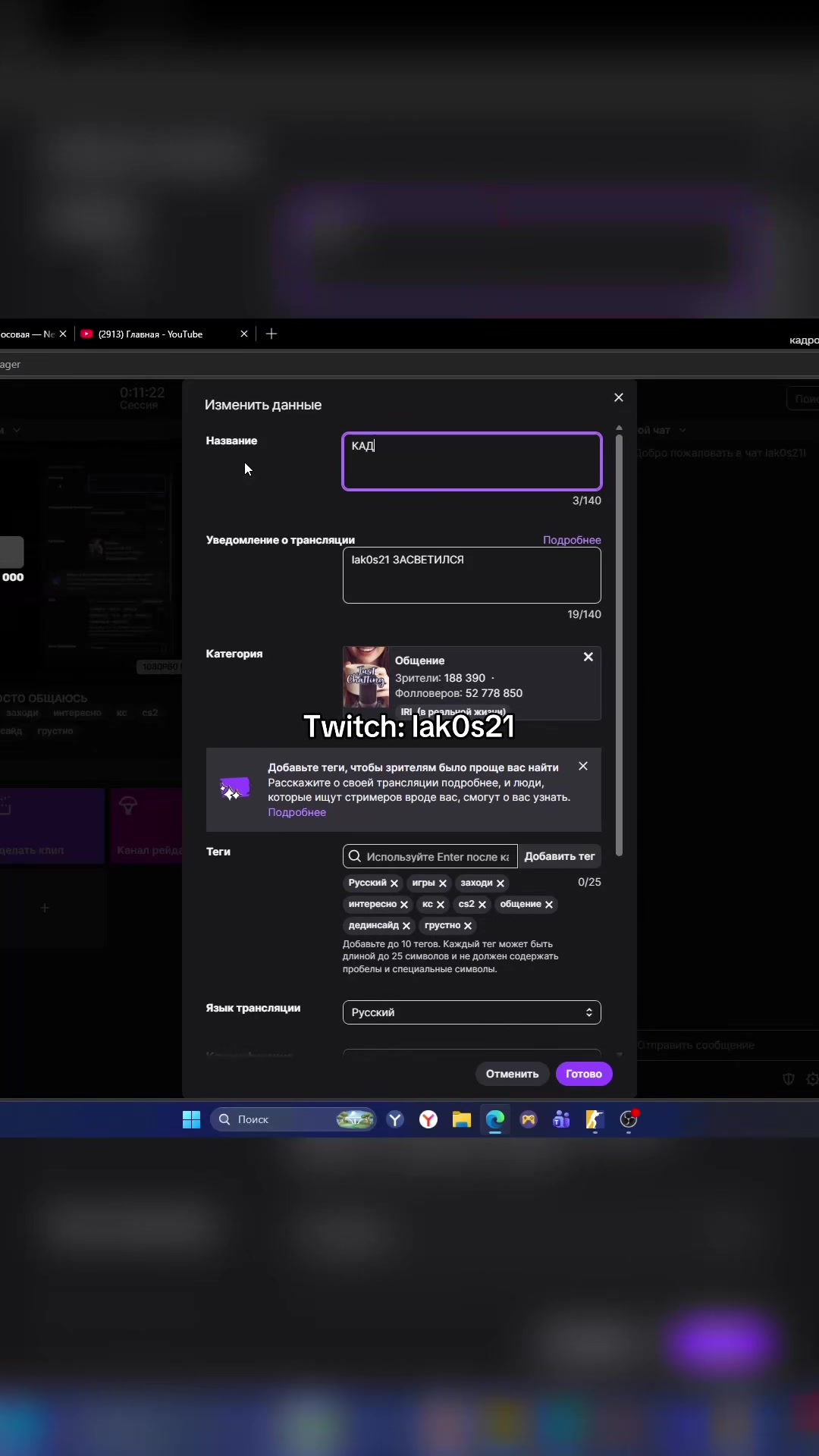Open the game controller app on taskbar
Image resolution: width=819 pixels, height=1456 pixels.
tap(529, 1119)
